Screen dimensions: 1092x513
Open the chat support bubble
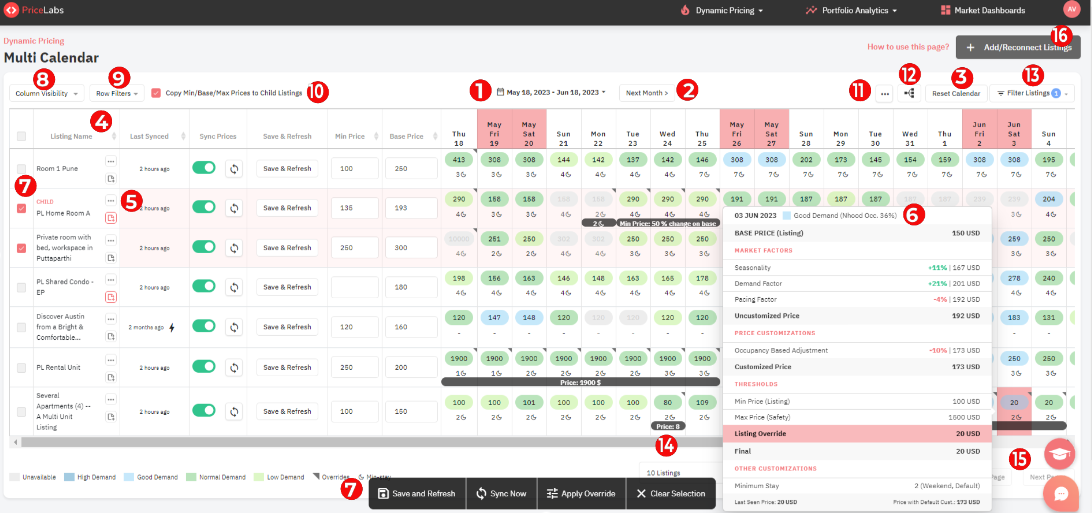(x=1061, y=493)
